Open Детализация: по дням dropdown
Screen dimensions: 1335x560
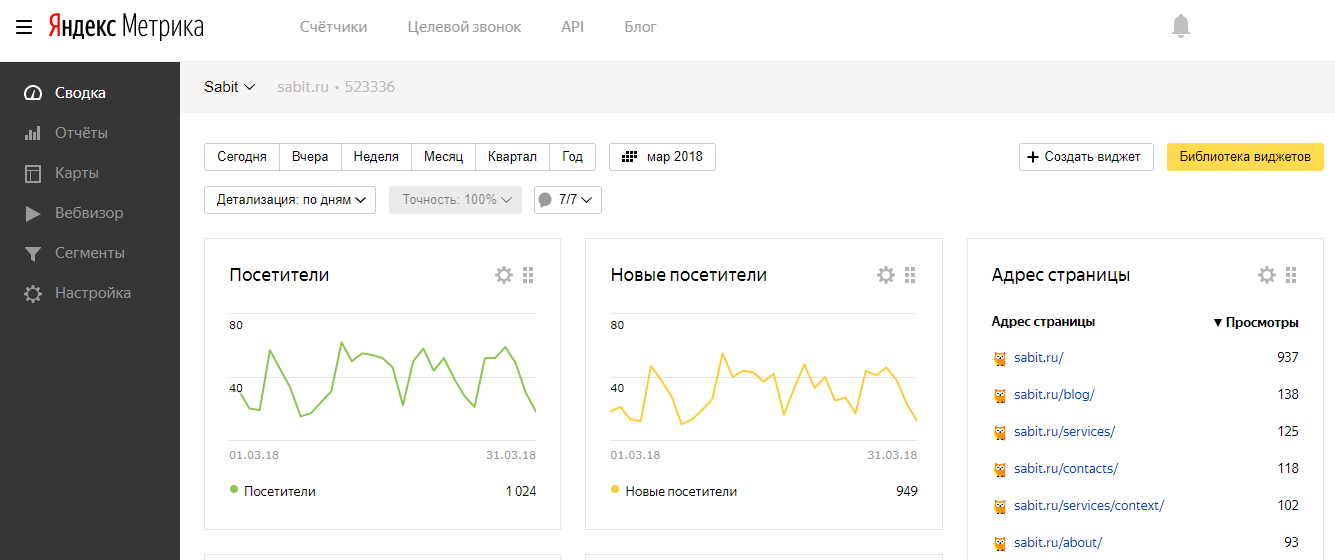click(x=289, y=200)
